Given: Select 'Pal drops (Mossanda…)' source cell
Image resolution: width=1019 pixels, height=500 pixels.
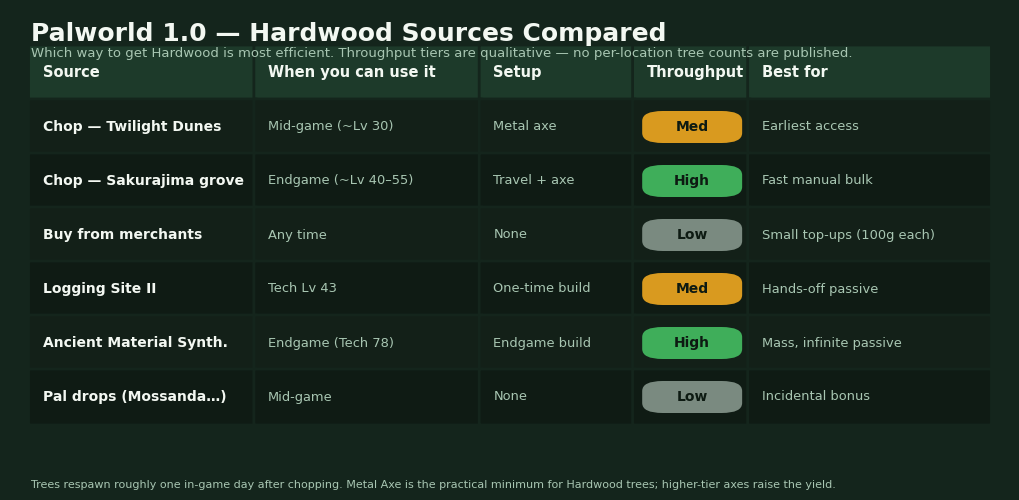Looking at the screenshot, I should click(141, 397).
